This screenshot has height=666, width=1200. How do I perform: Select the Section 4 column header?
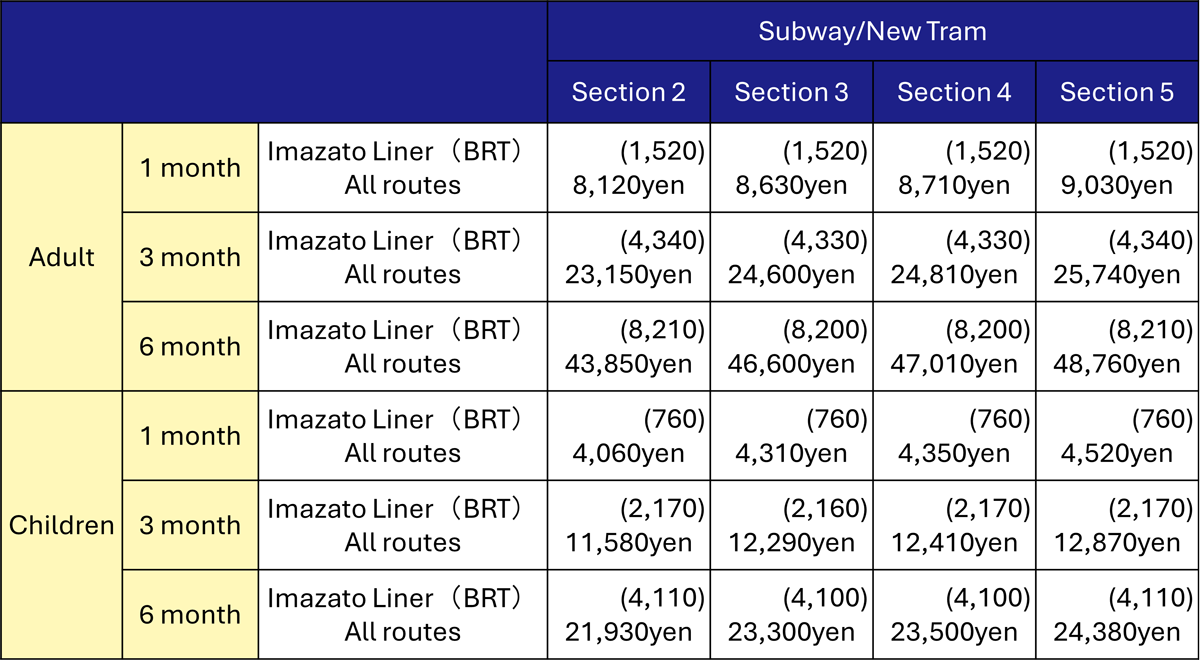click(954, 92)
